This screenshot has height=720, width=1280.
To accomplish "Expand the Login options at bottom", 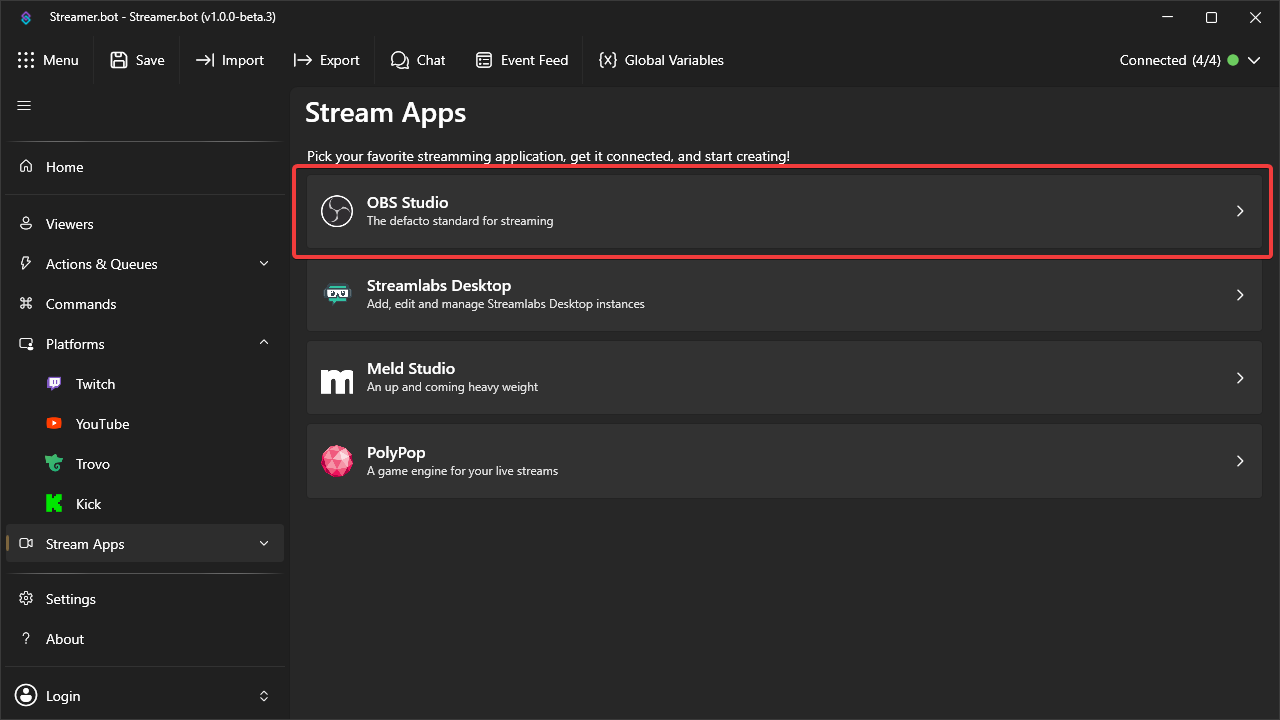I will pos(263,695).
